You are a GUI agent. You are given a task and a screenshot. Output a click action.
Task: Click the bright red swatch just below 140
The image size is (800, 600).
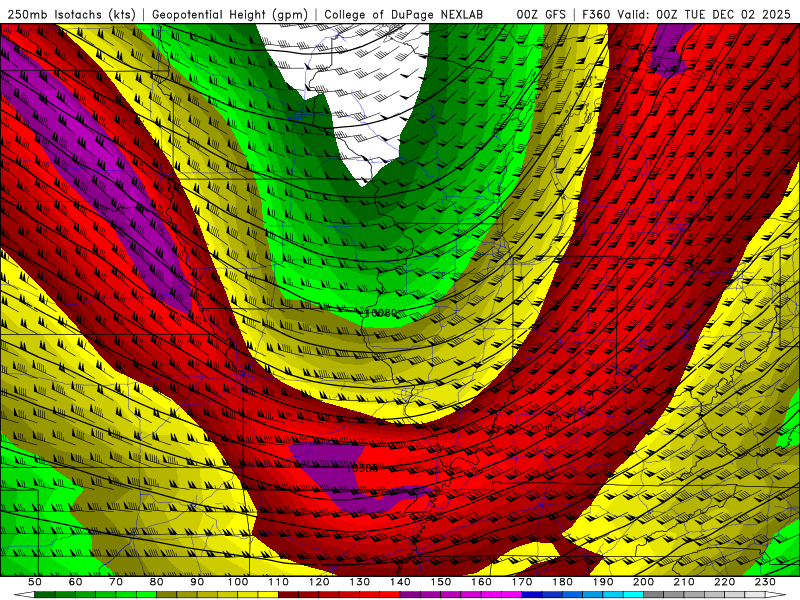click(x=390, y=594)
